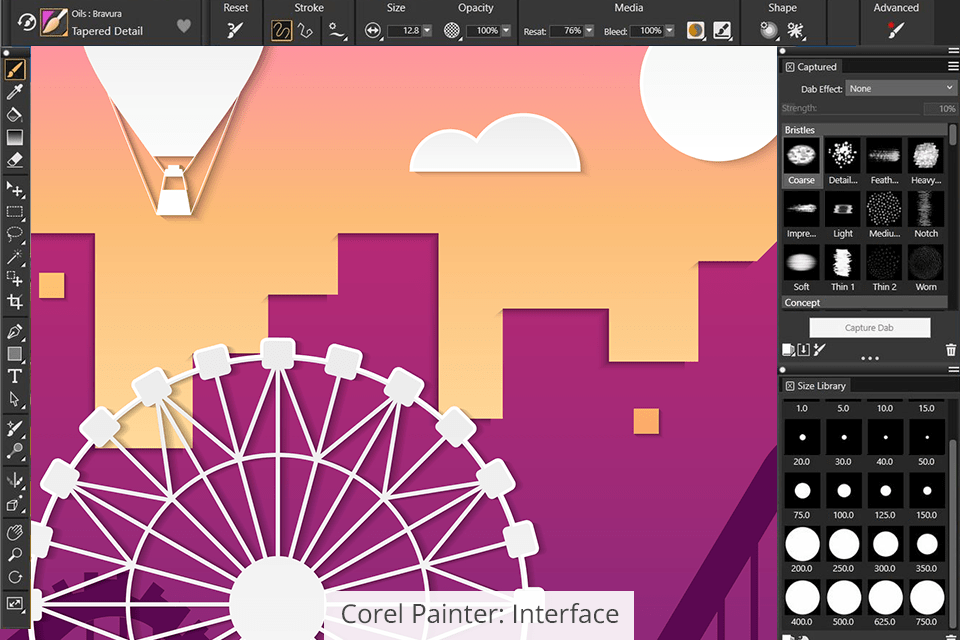Screen dimensions: 960x640
Task: Select the Paint Bucket tool
Action: coord(15,115)
